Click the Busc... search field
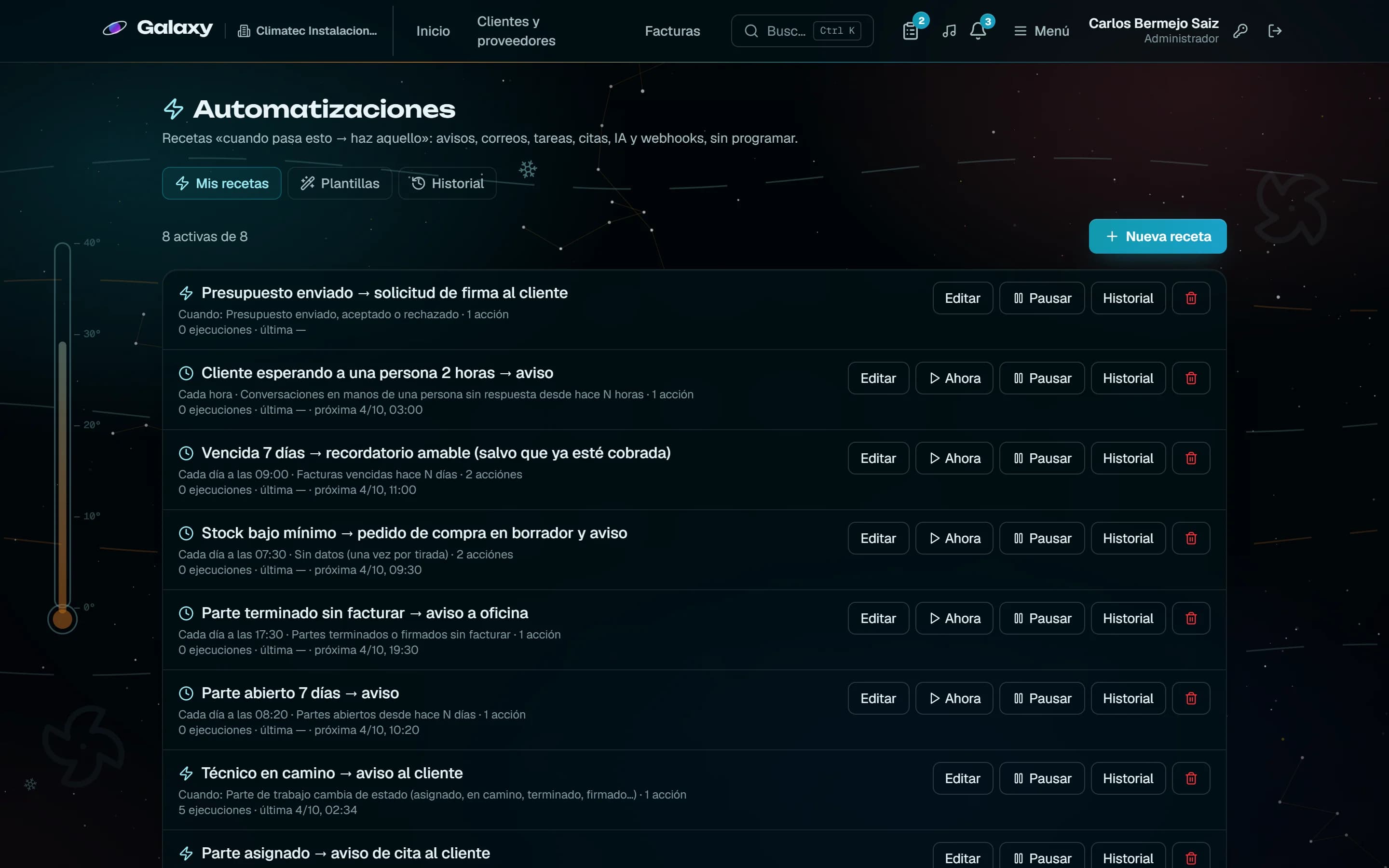 pyautogui.click(x=802, y=31)
